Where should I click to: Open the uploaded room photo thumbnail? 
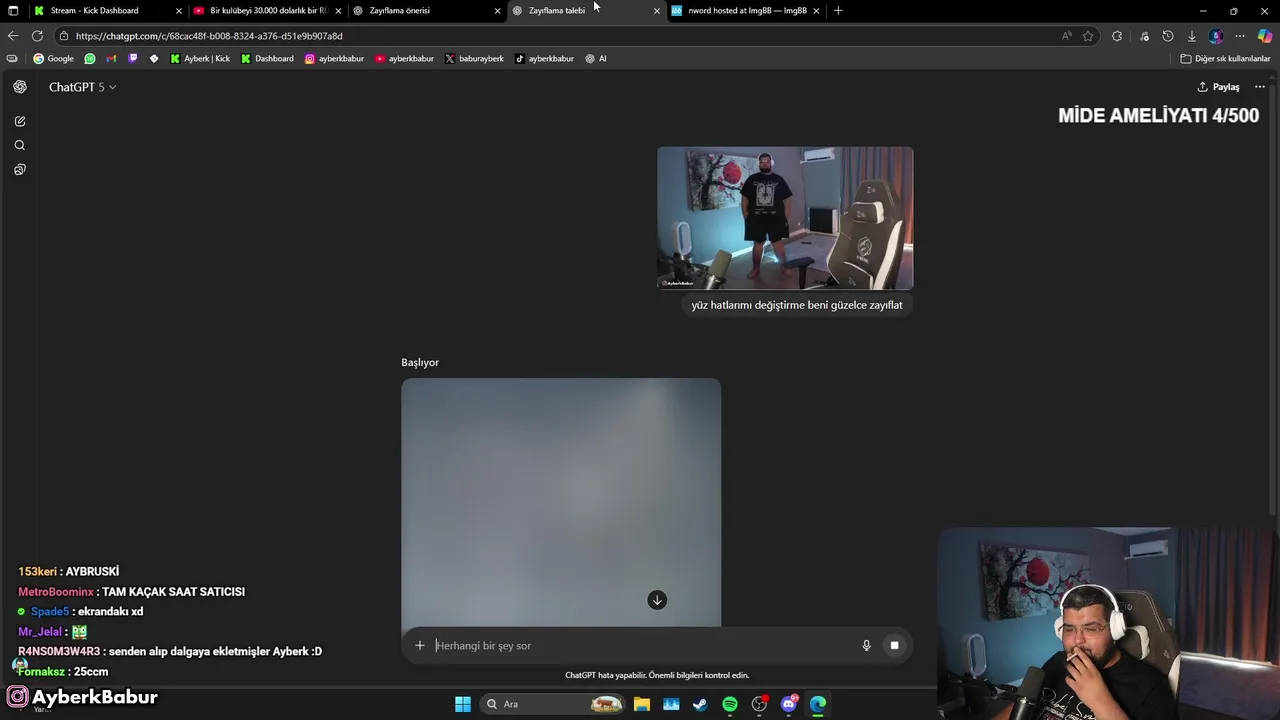point(785,218)
